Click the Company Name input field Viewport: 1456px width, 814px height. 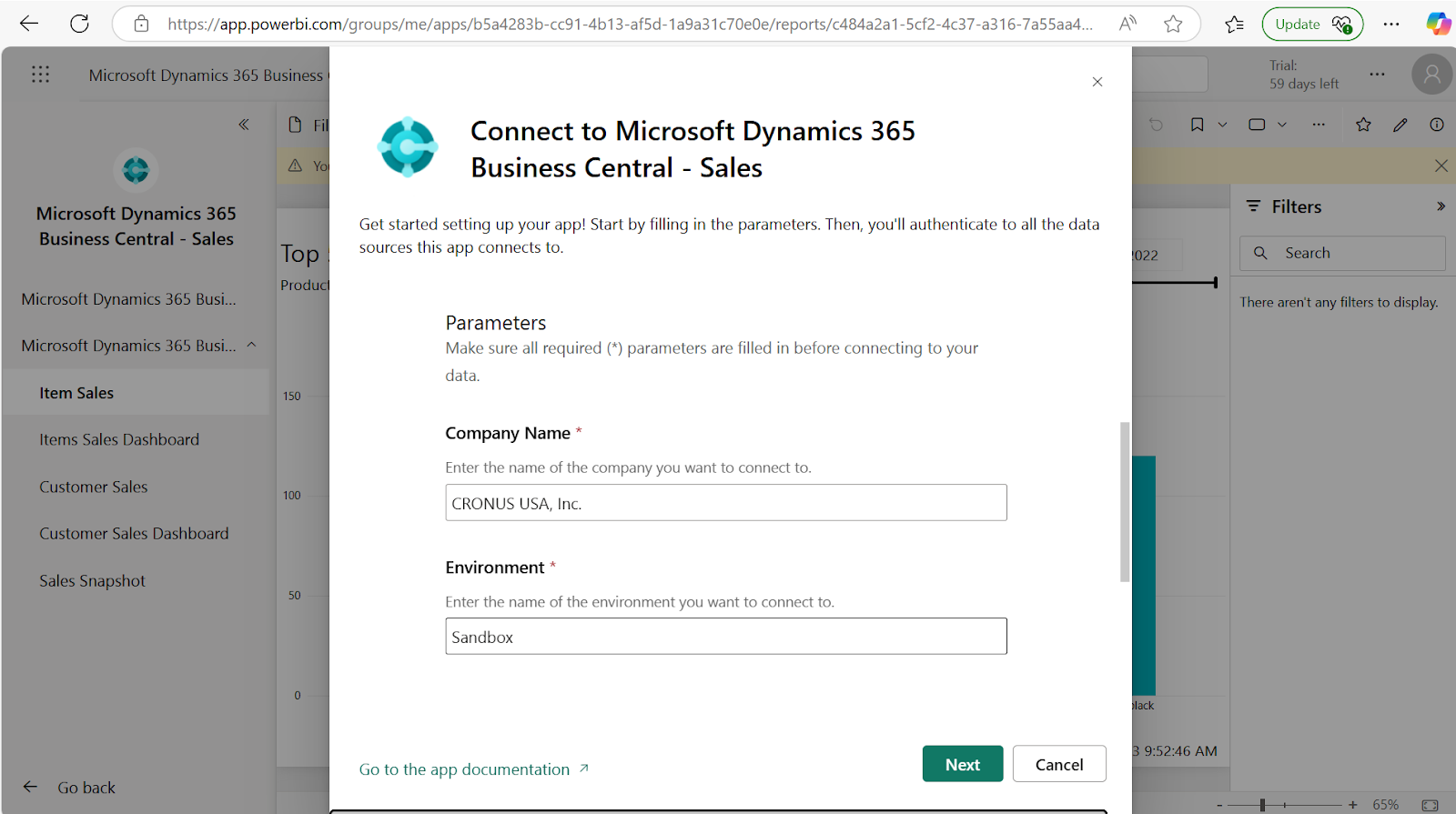726,503
